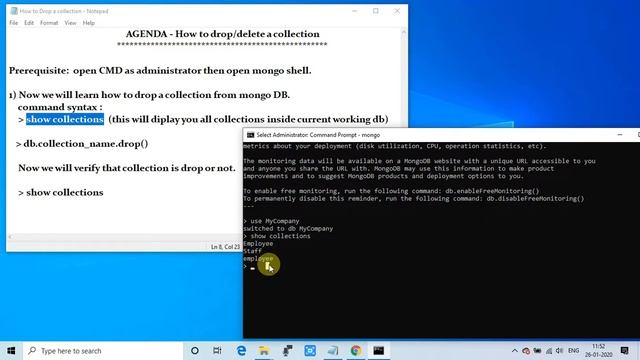Click the ENG language indicator
This screenshot has width=640, height=360.
point(573,351)
